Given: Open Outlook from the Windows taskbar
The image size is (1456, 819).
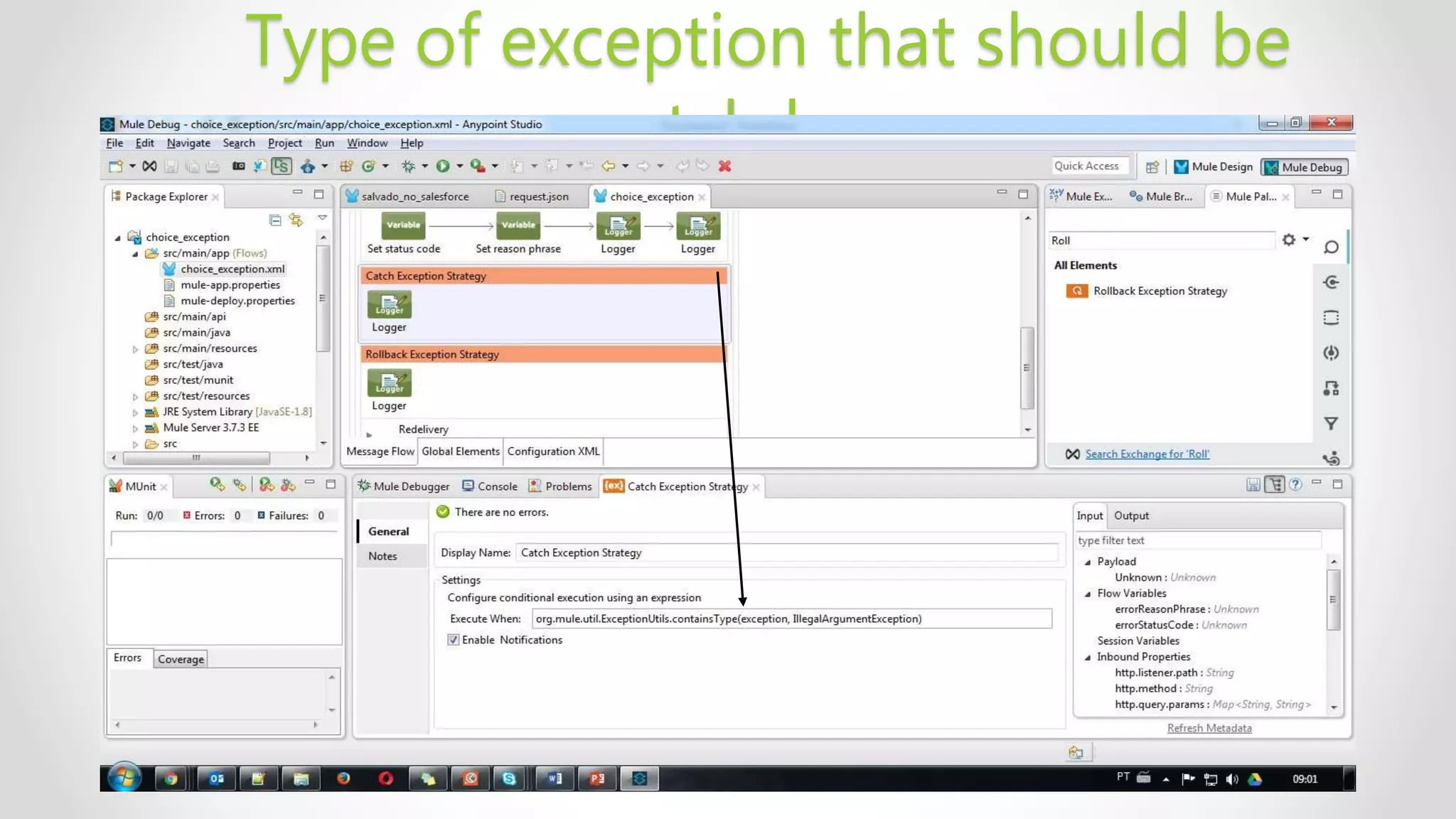Looking at the screenshot, I should coord(216,778).
